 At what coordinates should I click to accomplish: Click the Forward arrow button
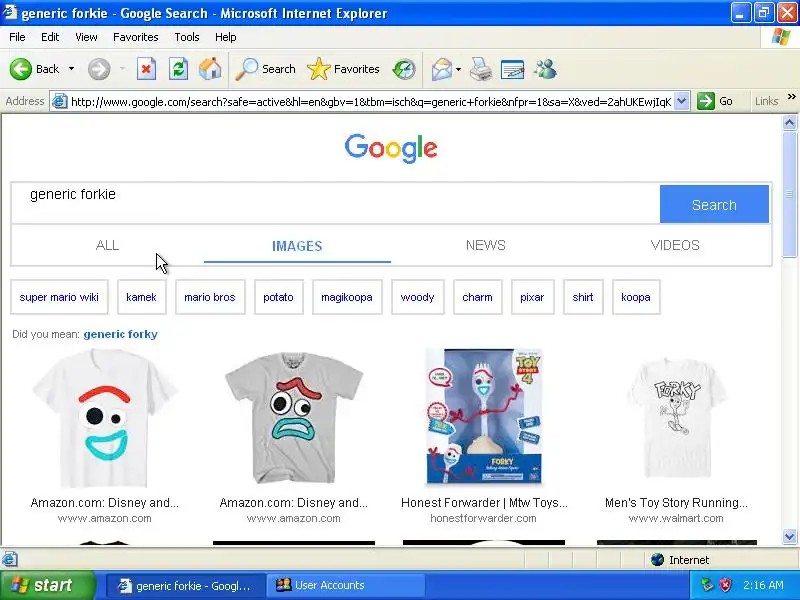99,69
